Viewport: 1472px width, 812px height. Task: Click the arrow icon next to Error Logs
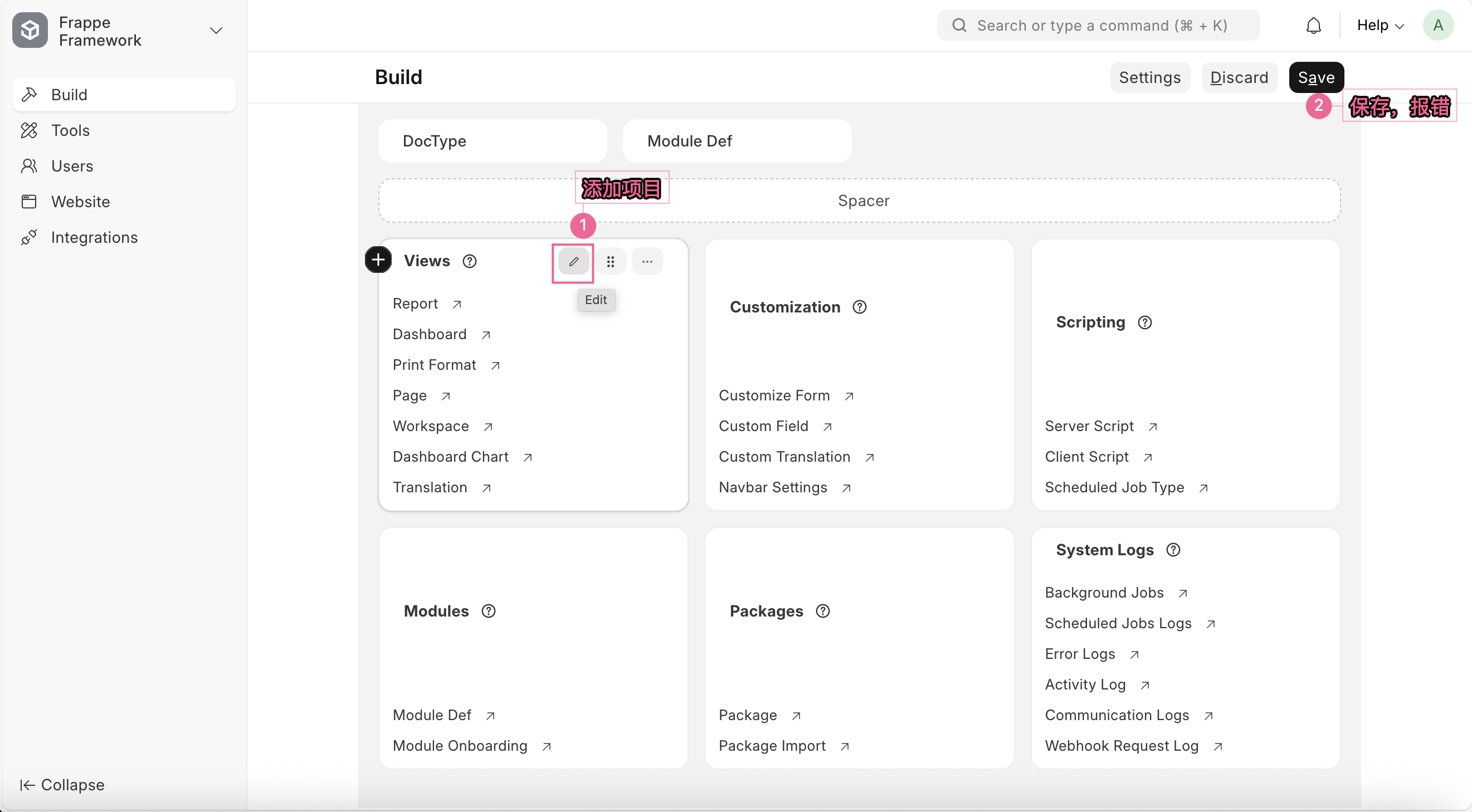pos(1135,655)
